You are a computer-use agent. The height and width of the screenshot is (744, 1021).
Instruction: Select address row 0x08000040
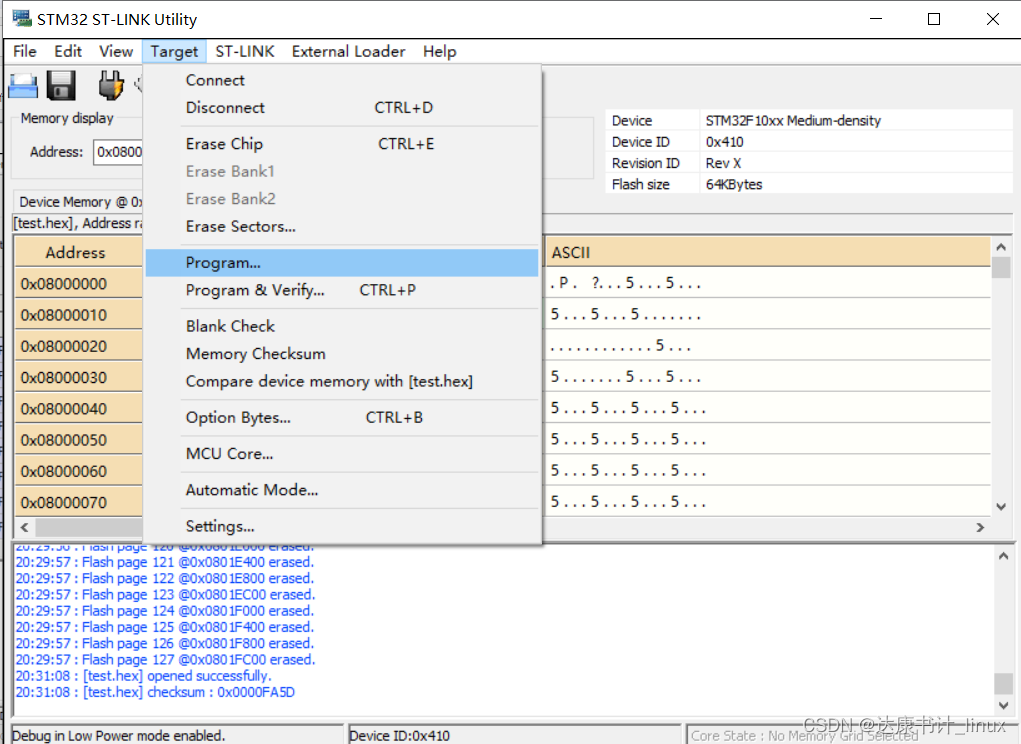coord(78,409)
